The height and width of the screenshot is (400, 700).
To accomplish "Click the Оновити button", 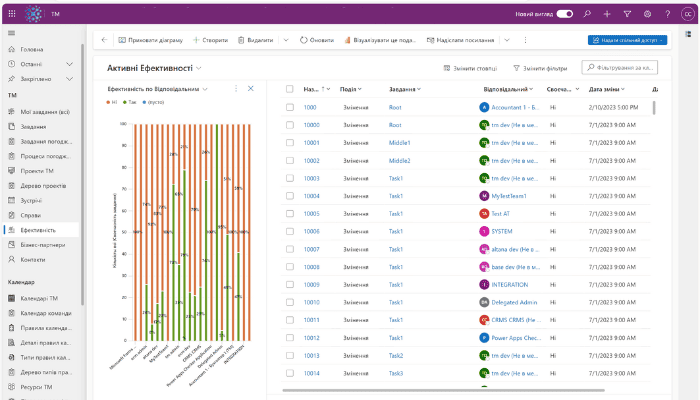I will pyautogui.click(x=317, y=40).
